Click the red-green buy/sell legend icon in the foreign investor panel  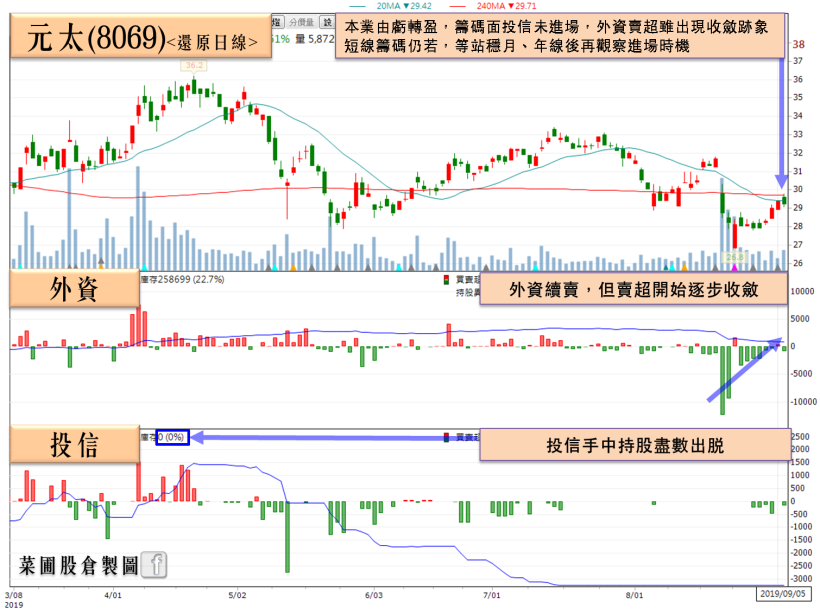point(446,280)
